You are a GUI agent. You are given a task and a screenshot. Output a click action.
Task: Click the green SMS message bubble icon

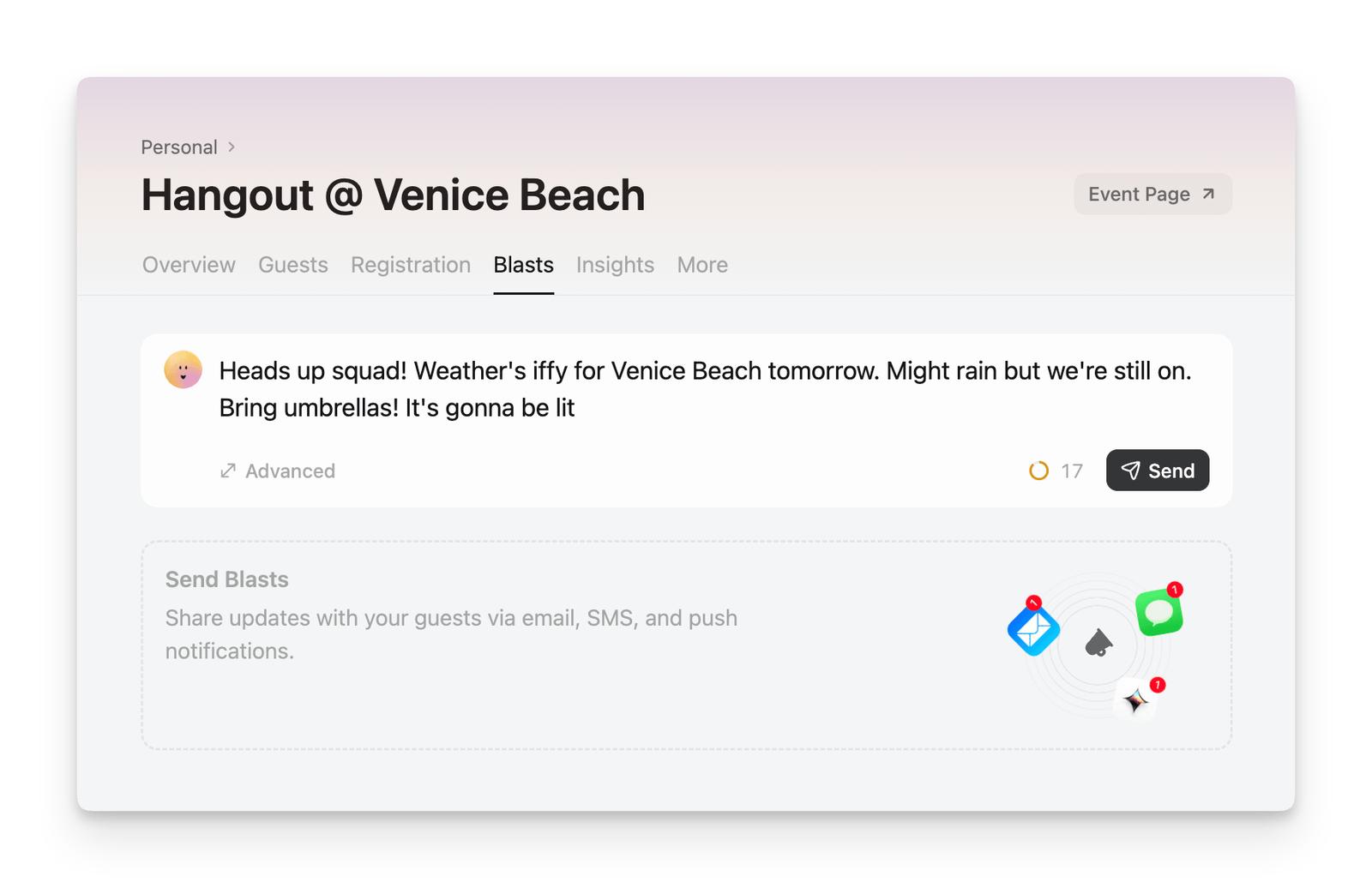[1158, 612]
